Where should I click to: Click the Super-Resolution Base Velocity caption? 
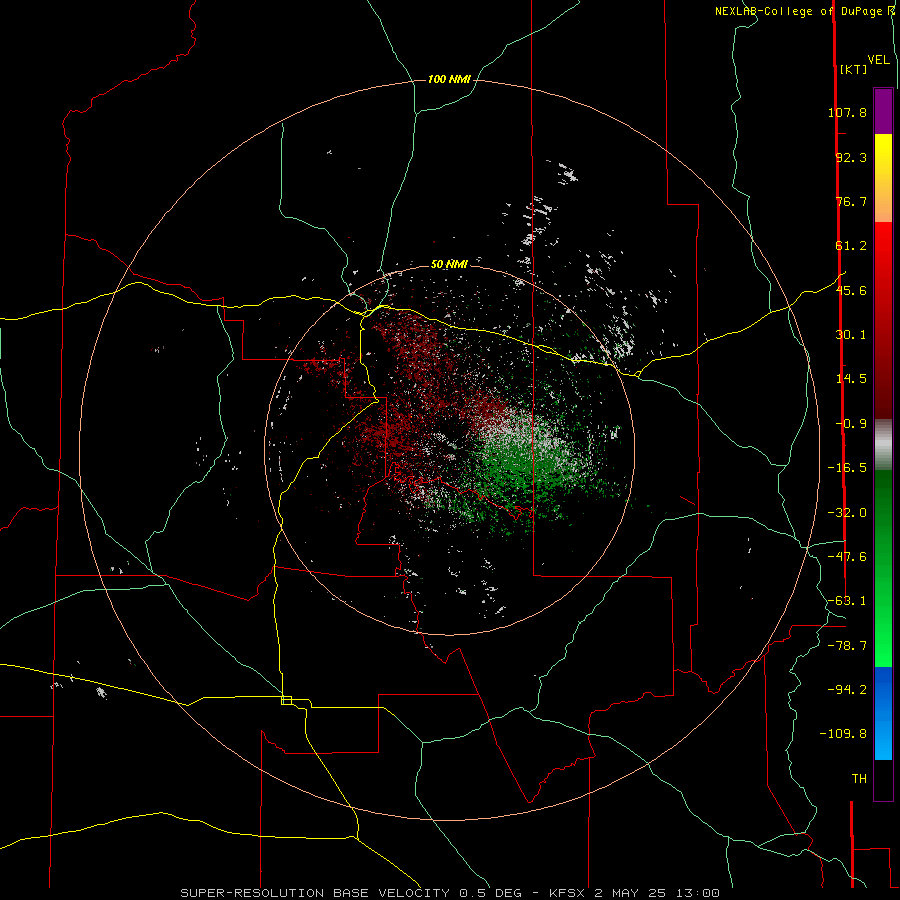point(449,893)
